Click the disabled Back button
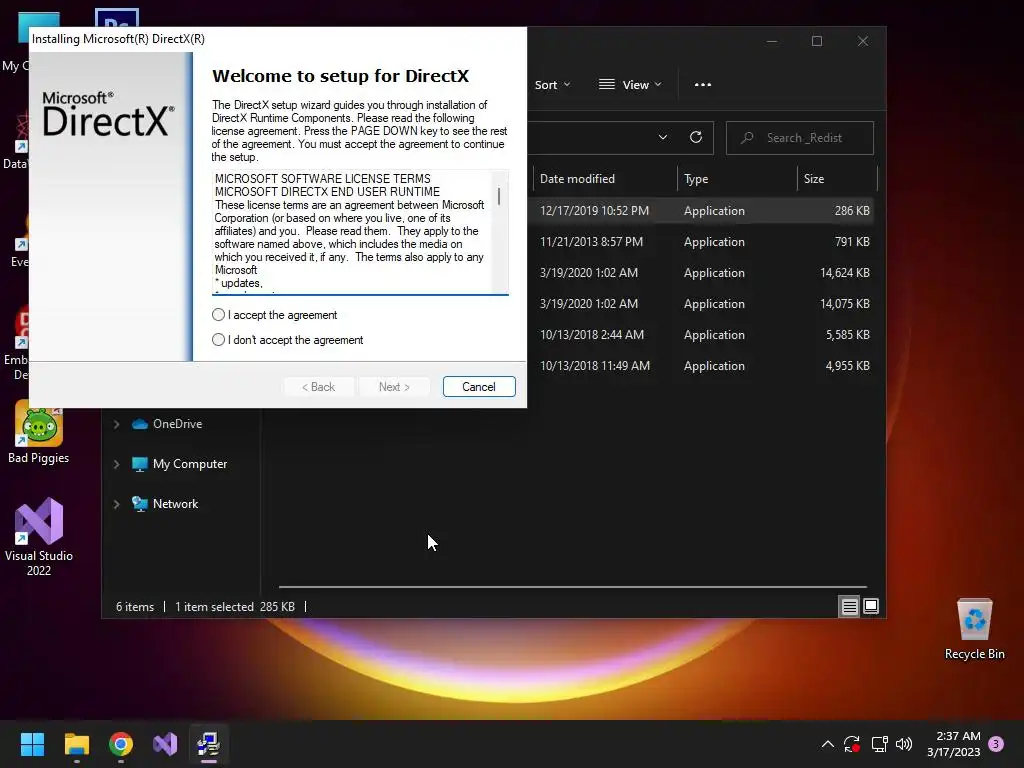The image size is (1024, 768). click(319, 387)
